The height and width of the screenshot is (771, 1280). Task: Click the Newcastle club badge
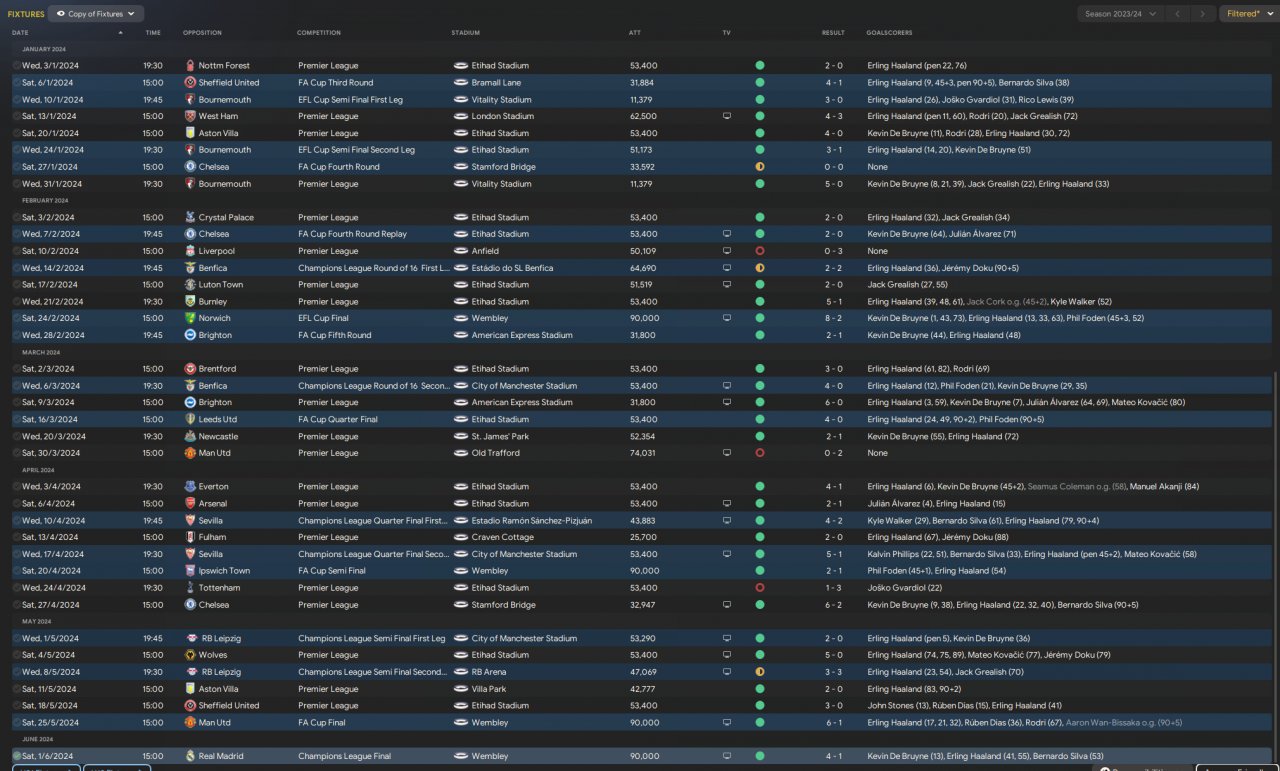[x=190, y=436]
